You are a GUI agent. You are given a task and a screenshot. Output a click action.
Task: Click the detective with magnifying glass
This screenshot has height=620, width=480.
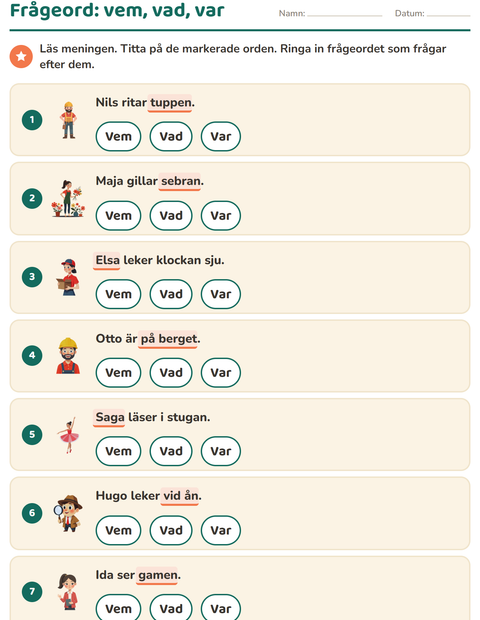coord(68,513)
